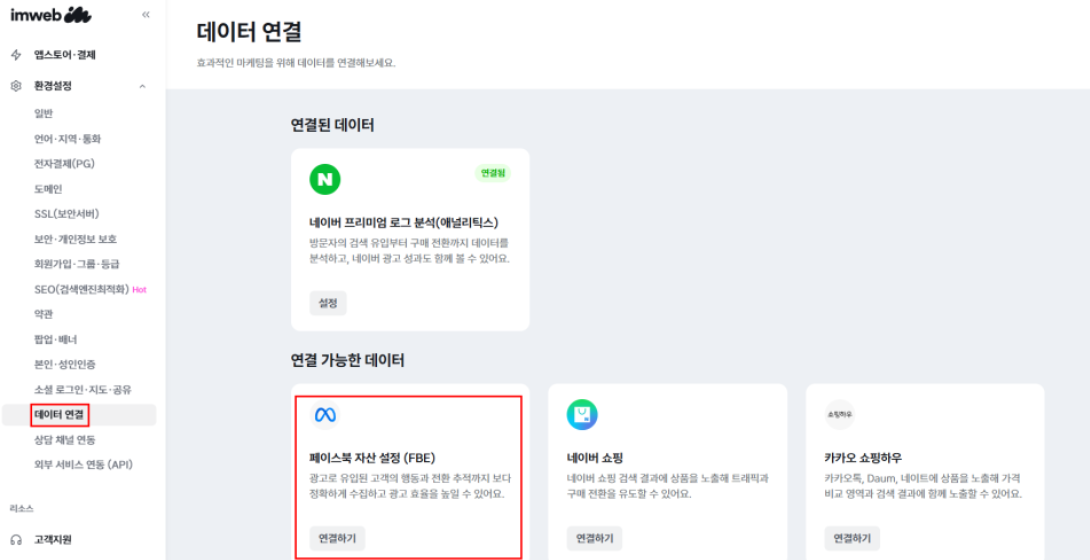Open 환경설정 menu
The width and height of the screenshot is (1090, 560).
[53, 86]
